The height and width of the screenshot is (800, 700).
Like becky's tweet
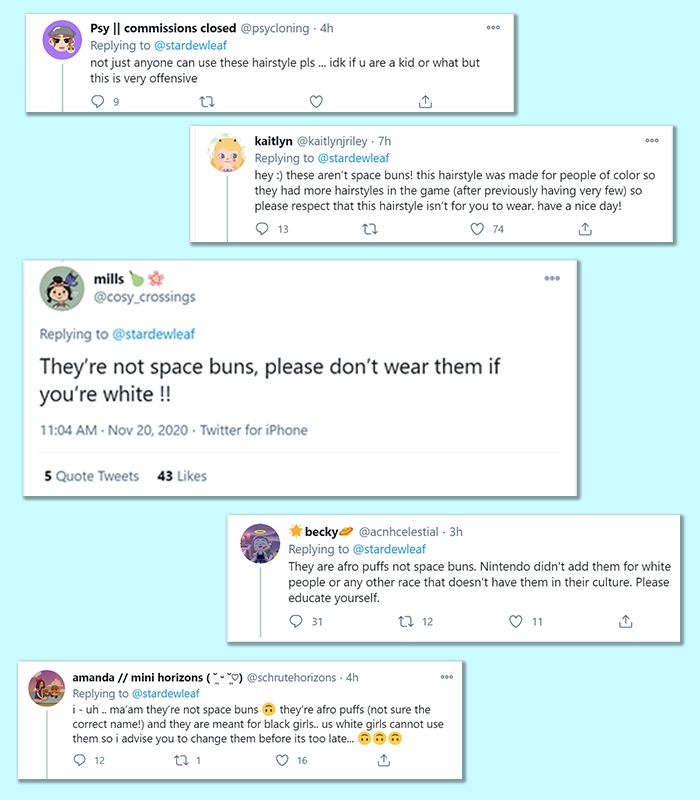pyautogui.click(x=516, y=621)
